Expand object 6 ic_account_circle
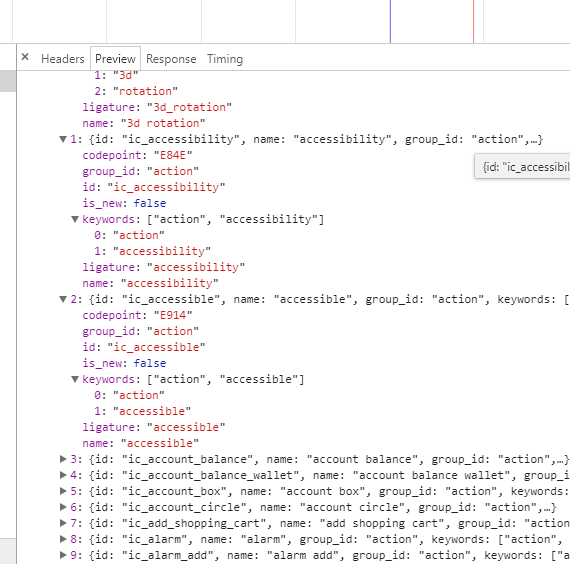This screenshot has width=570, height=564. coord(63,507)
